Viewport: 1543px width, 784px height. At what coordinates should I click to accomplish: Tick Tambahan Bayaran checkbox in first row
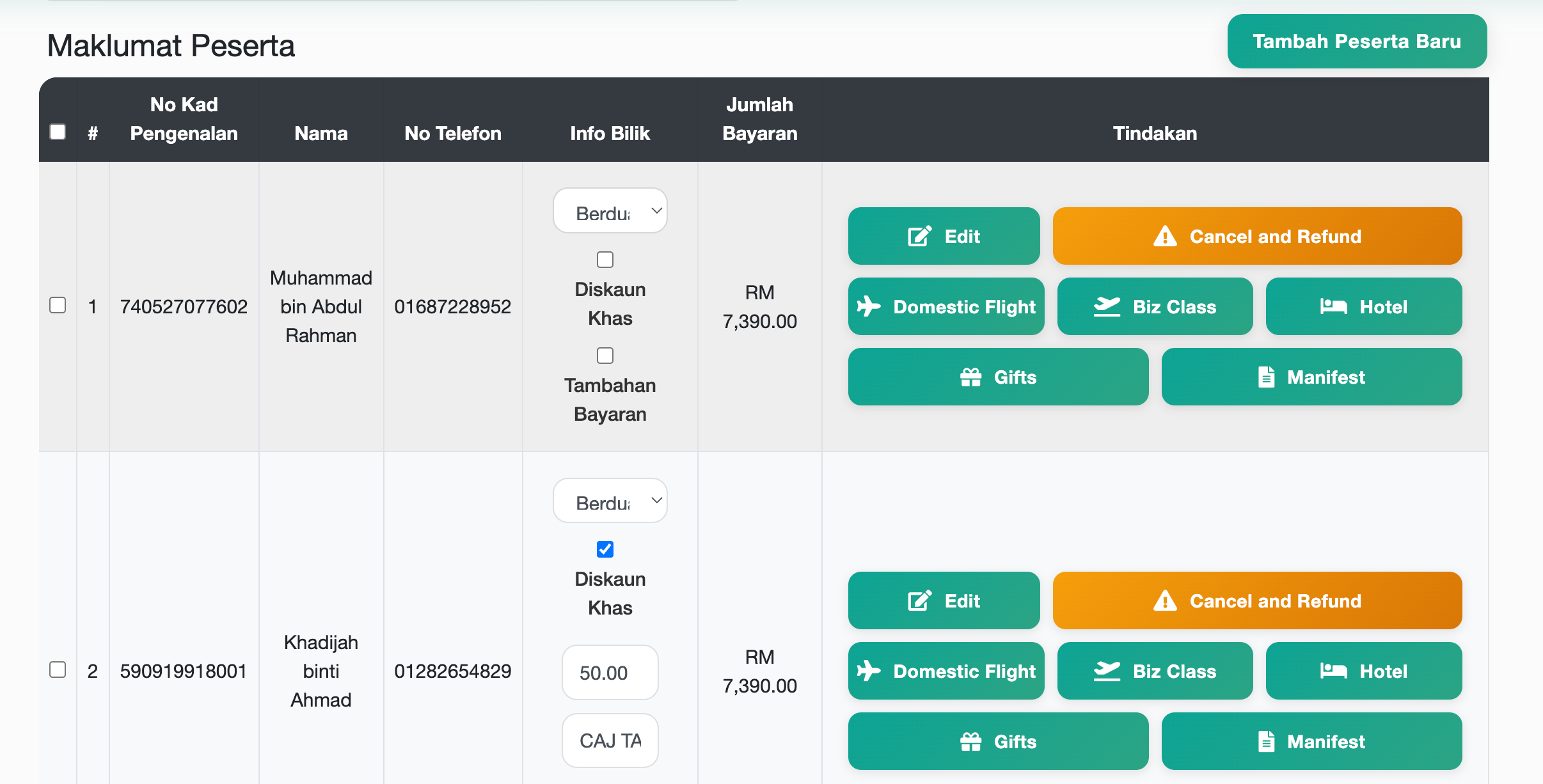605,356
